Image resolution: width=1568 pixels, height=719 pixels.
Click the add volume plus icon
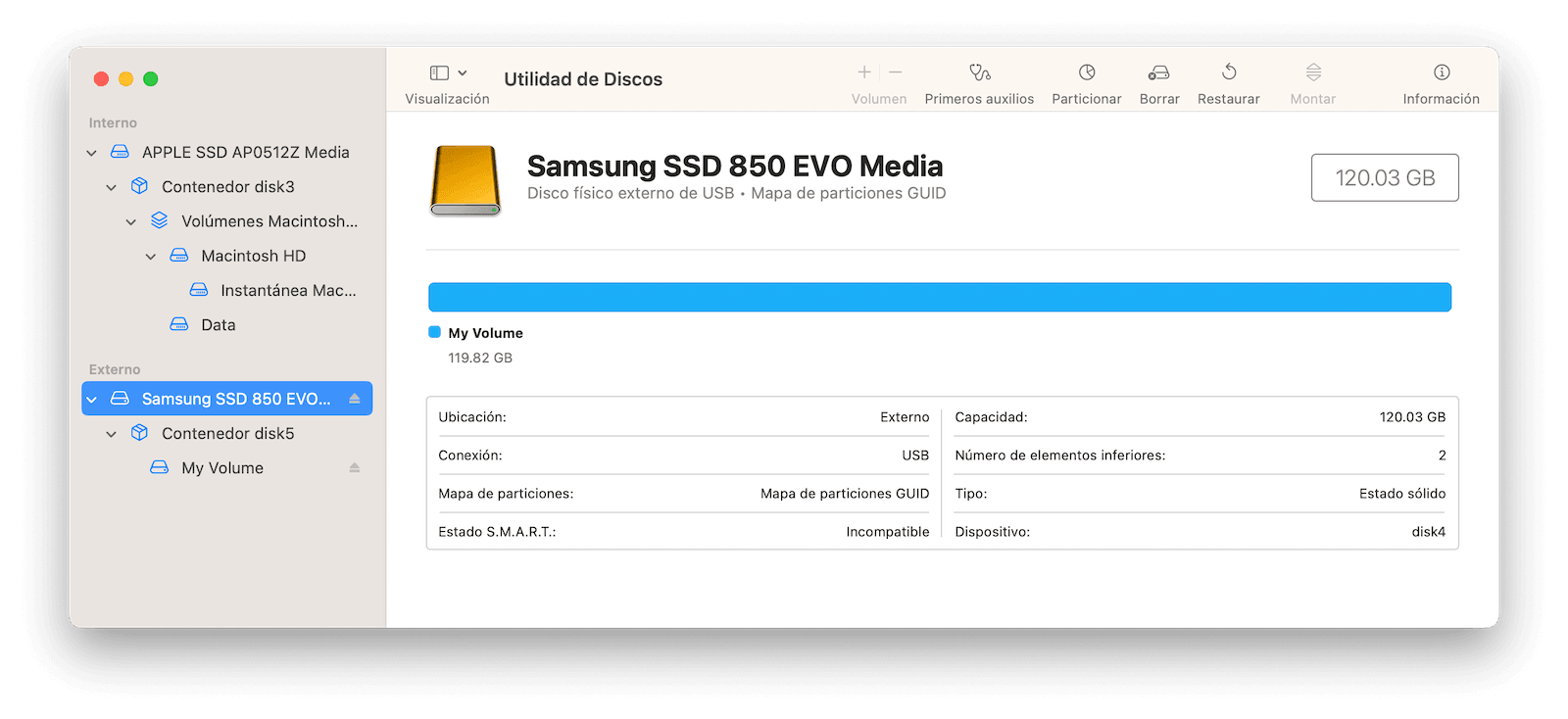(x=864, y=72)
